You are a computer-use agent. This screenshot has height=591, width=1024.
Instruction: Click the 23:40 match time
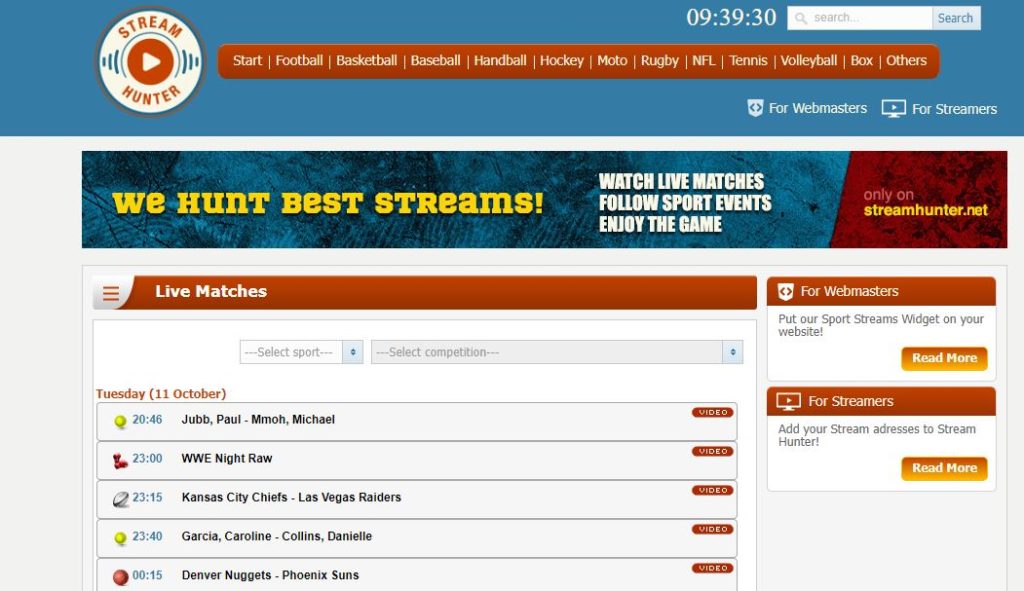pos(147,536)
